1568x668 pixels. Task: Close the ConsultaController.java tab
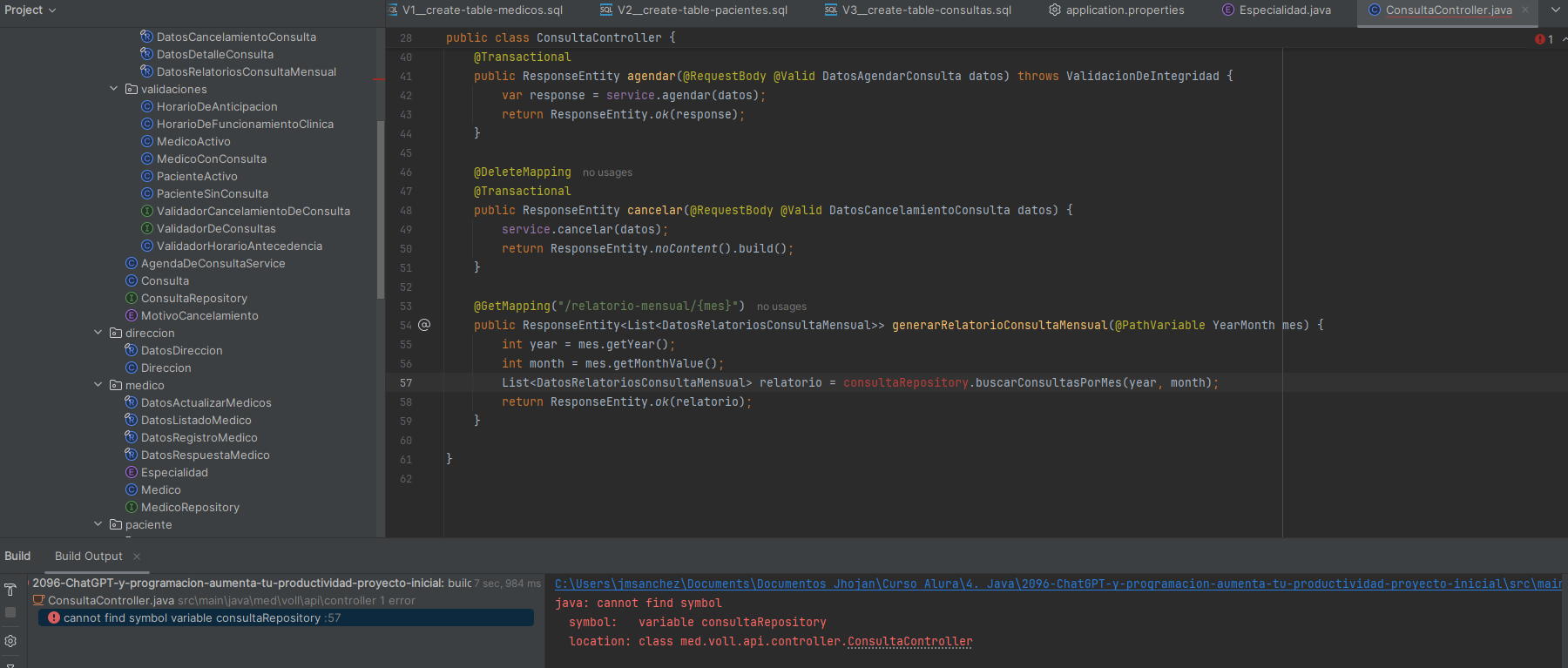pos(1525,10)
